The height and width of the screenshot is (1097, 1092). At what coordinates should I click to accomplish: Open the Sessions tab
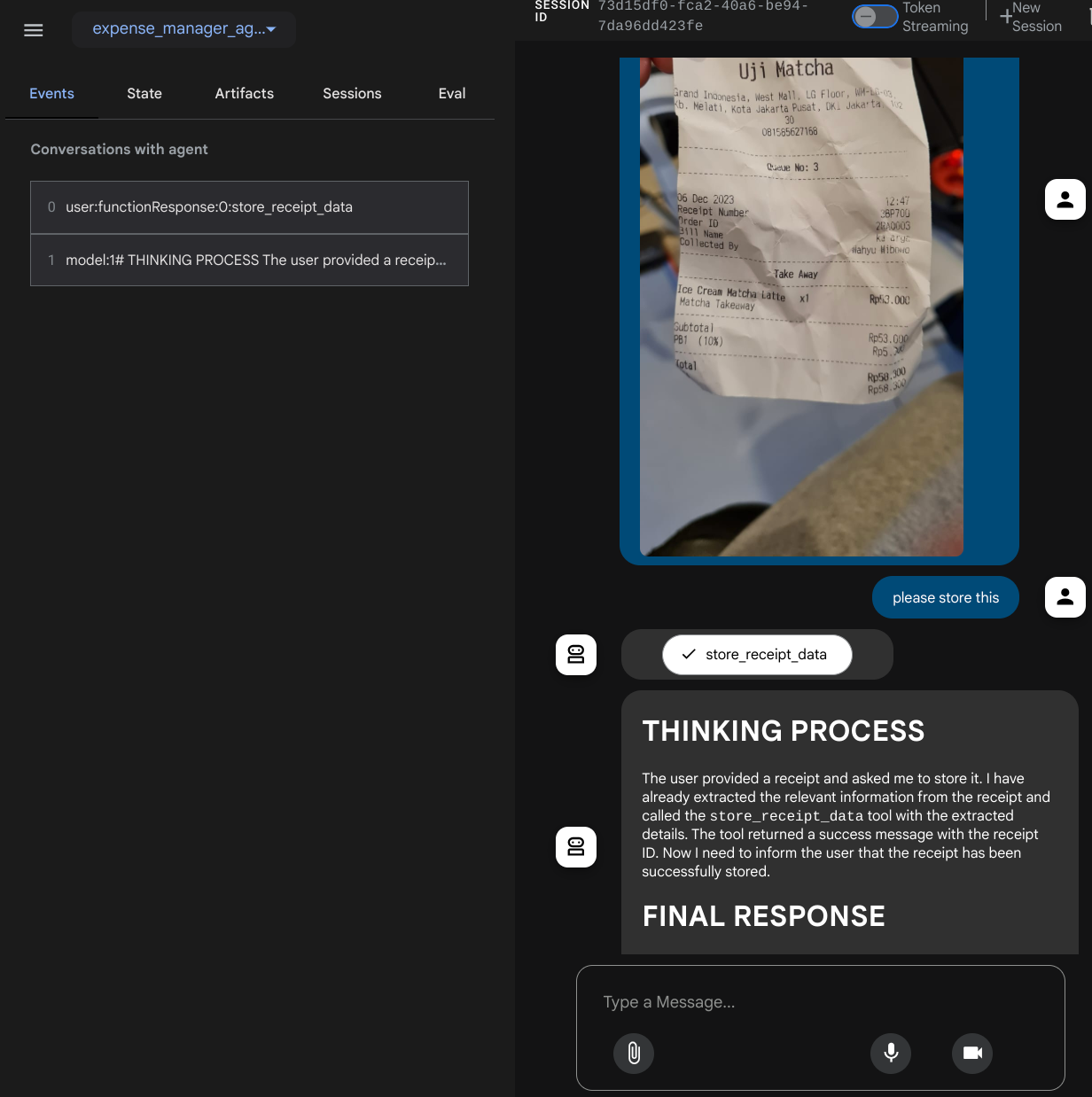coord(352,94)
